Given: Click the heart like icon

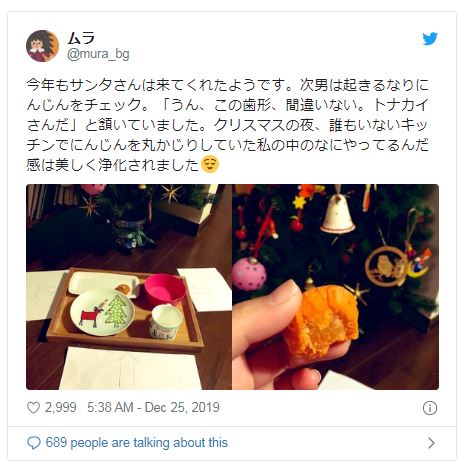Looking at the screenshot, I should tap(33, 408).
